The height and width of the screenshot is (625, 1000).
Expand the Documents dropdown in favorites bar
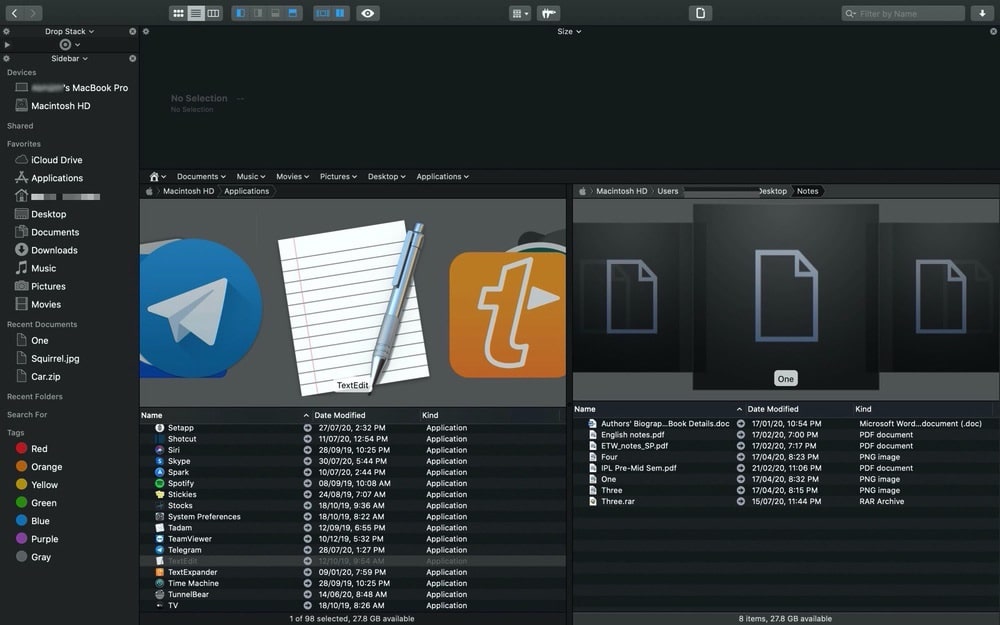202,177
